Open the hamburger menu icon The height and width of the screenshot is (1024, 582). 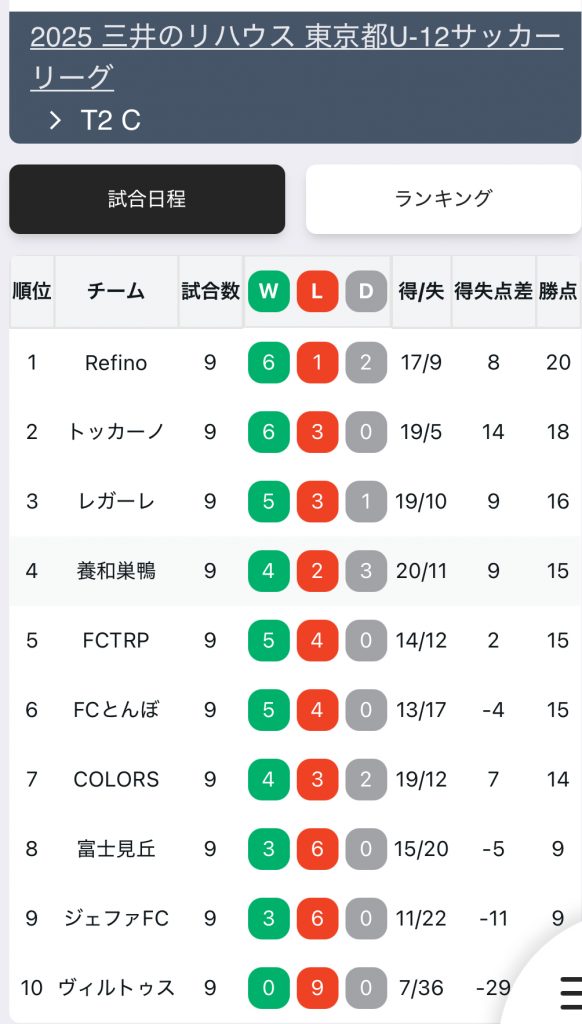pyautogui.click(x=571, y=993)
